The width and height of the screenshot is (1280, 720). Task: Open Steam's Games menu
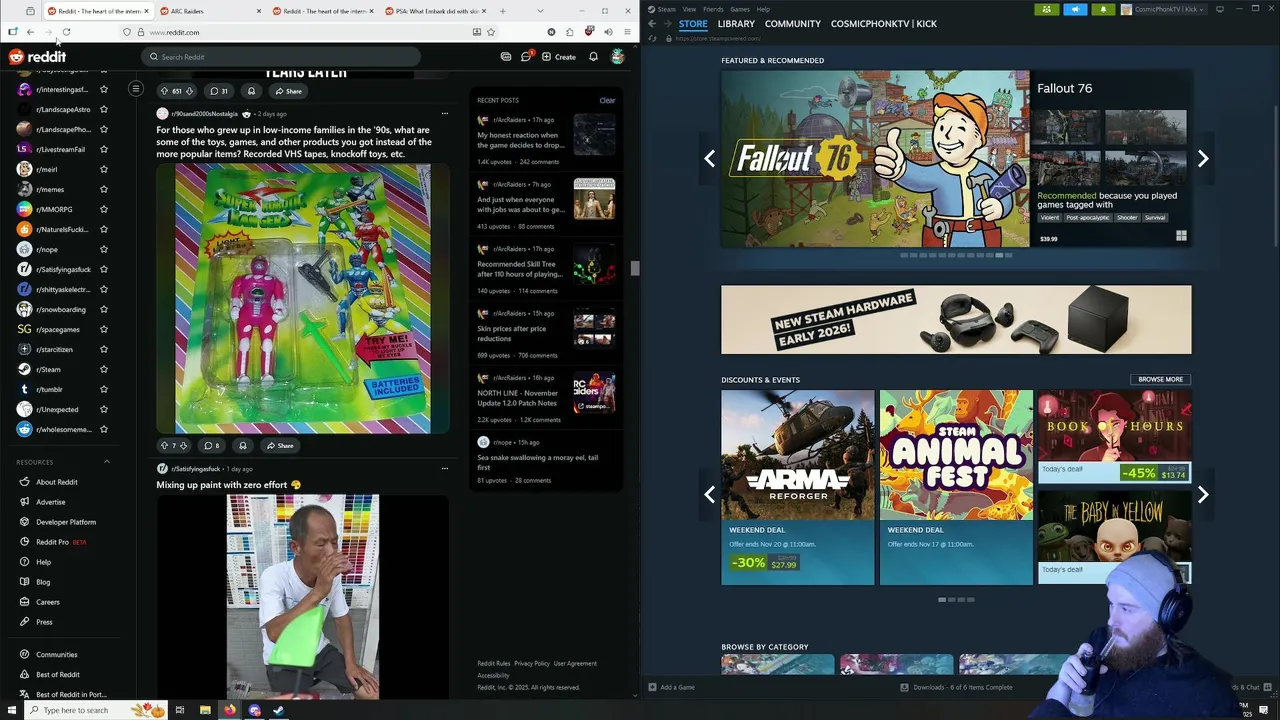click(x=740, y=9)
